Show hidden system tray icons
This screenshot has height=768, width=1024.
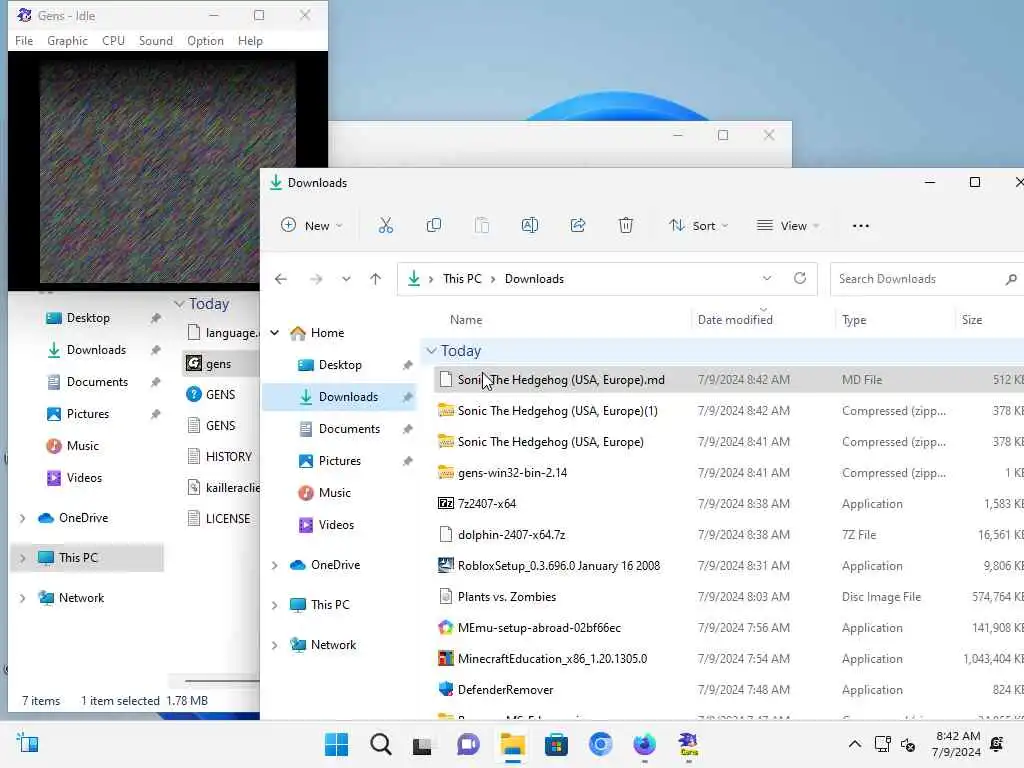coord(854,744)
